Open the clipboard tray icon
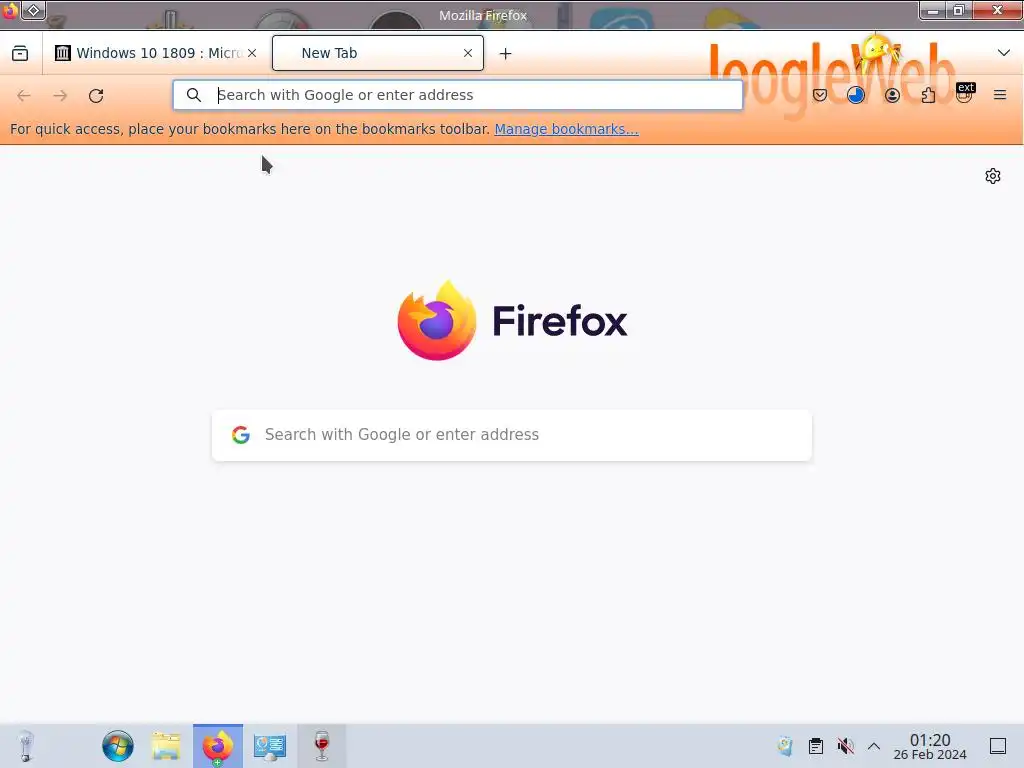 pos(816,746)
